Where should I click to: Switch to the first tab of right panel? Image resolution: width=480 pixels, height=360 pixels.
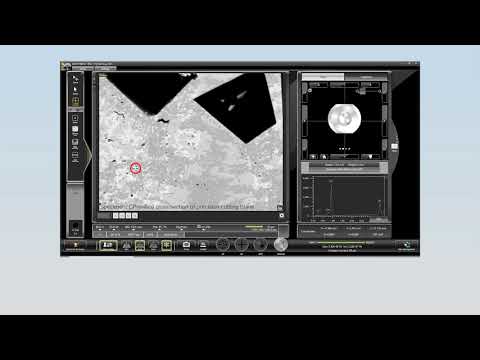pyautogui.click(x=323, y=77)
